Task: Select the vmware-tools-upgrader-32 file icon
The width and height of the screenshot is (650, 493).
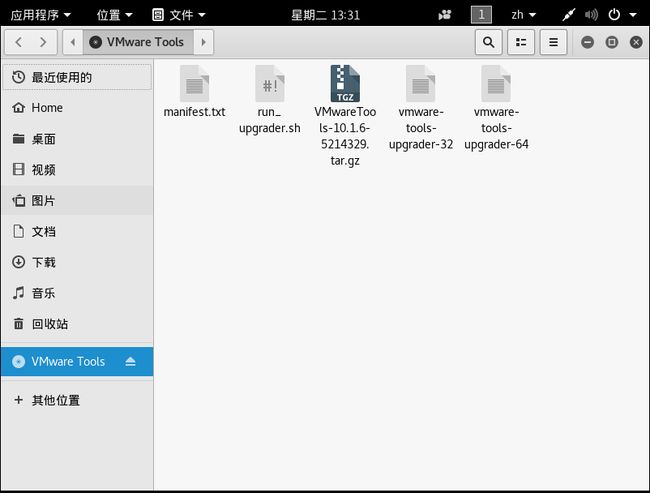Action: coord(420,84)
